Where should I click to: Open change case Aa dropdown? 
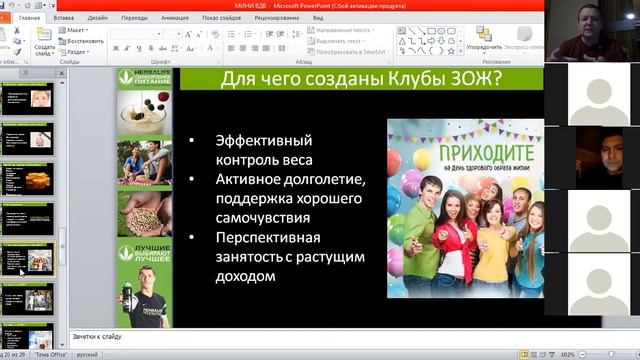click(191, 48)
